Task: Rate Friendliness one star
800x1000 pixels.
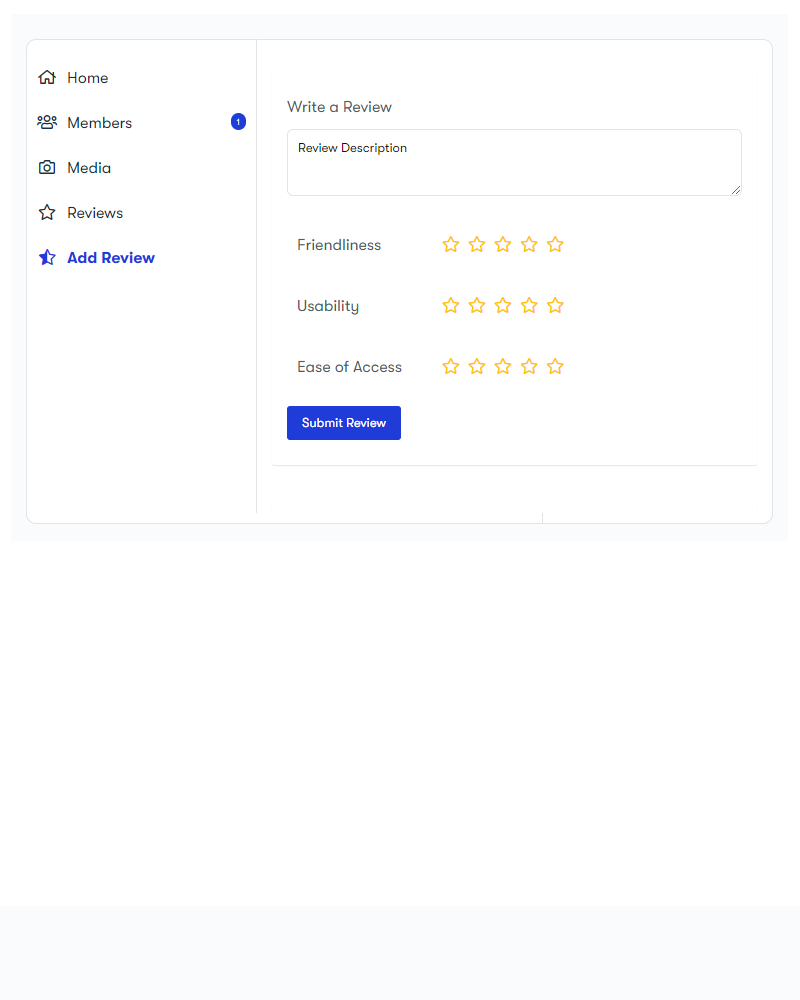Action: click(451, 245)
